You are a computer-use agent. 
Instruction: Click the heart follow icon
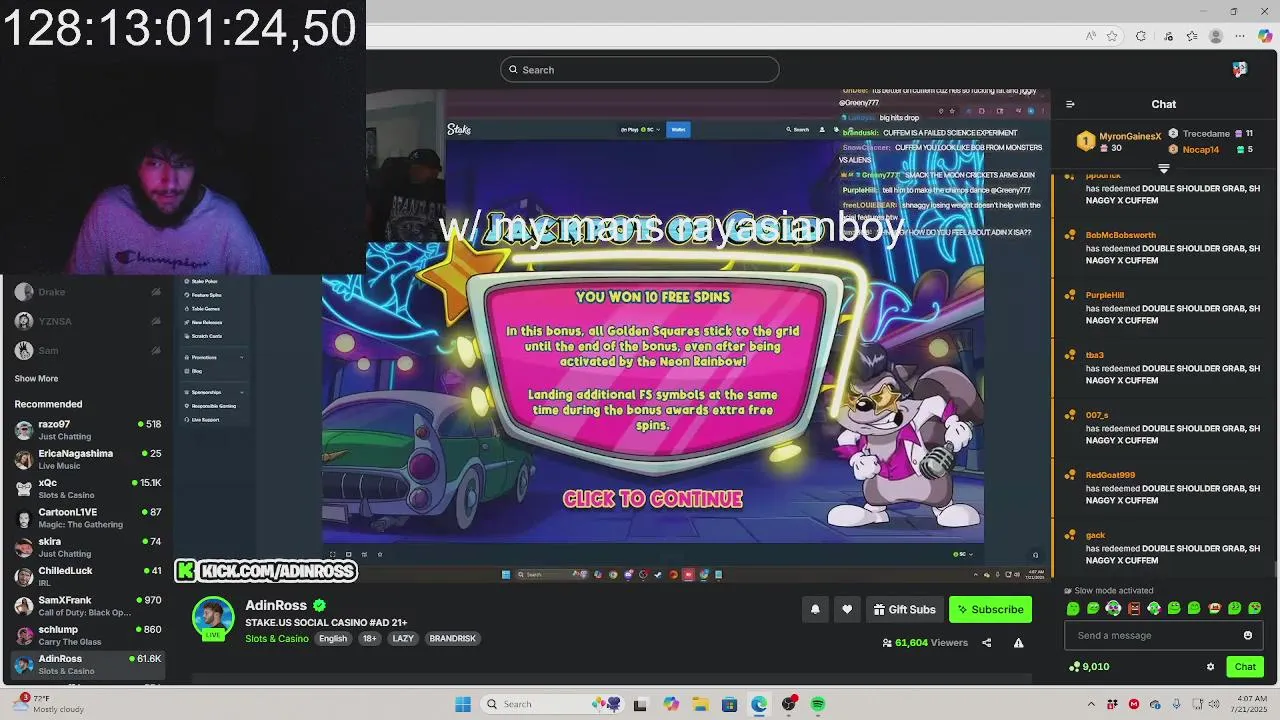point(847,609)
